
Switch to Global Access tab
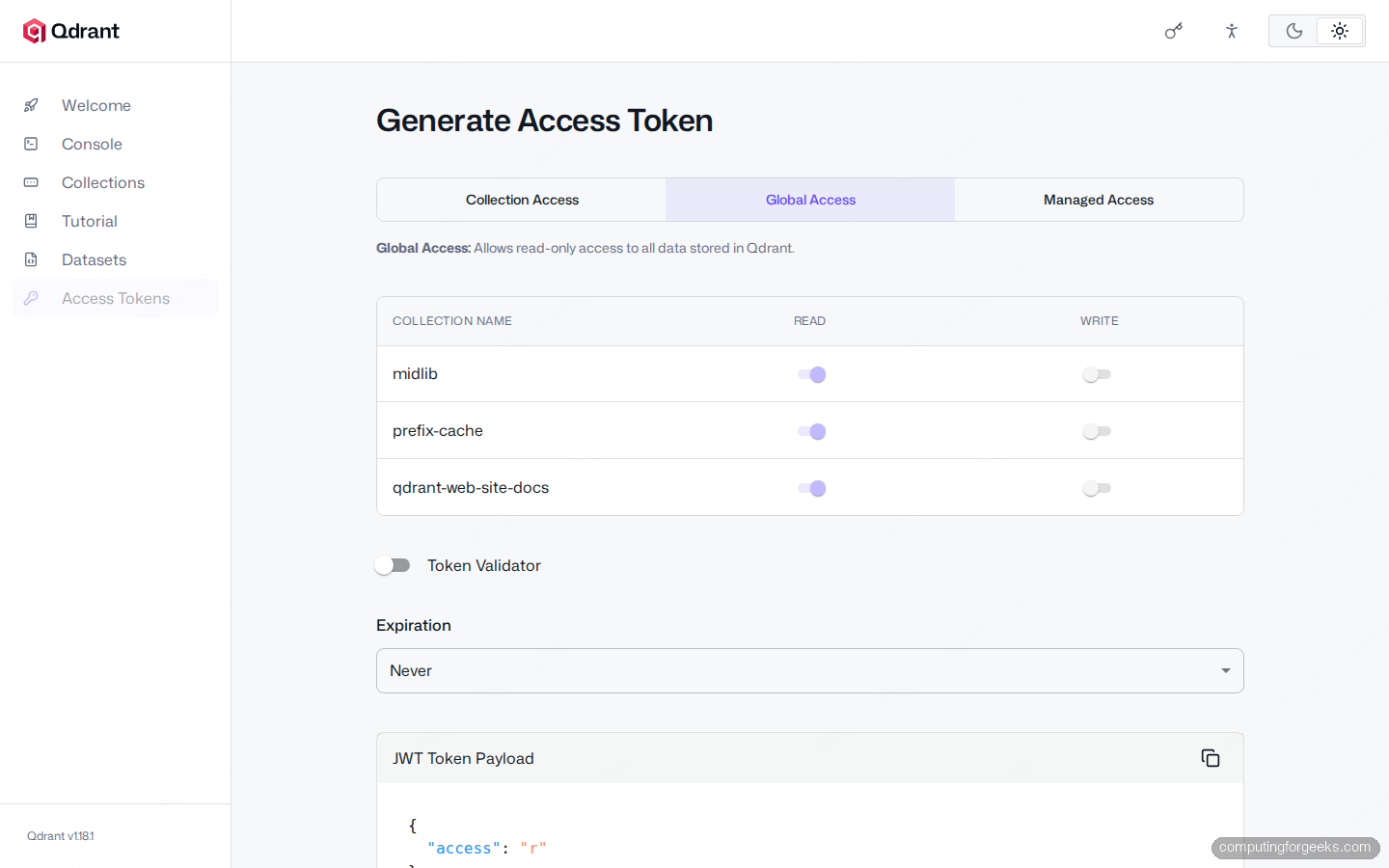pos(810,200)
